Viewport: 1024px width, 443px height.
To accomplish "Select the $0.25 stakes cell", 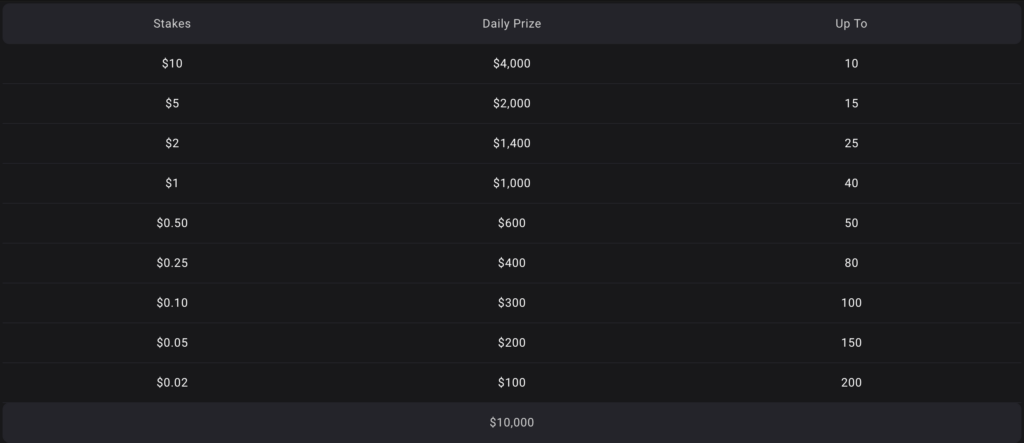I will [172, 263].
